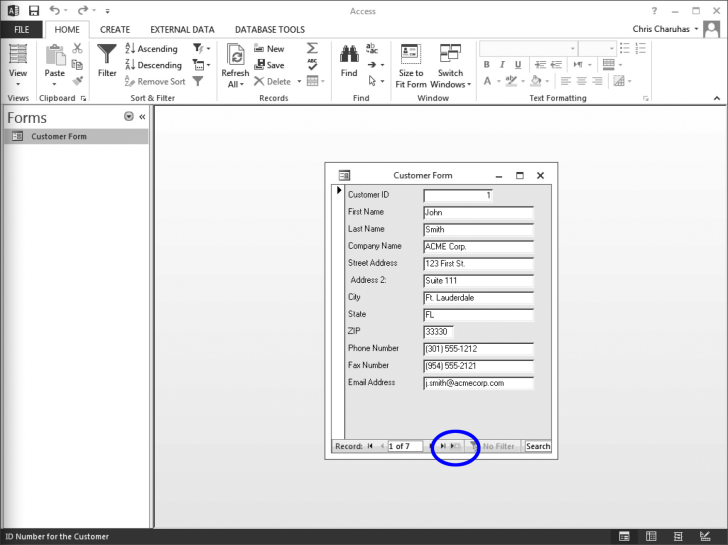728x545 pixels.
Task: Open Forms navigation pane category menu
Action: (128, 117)
